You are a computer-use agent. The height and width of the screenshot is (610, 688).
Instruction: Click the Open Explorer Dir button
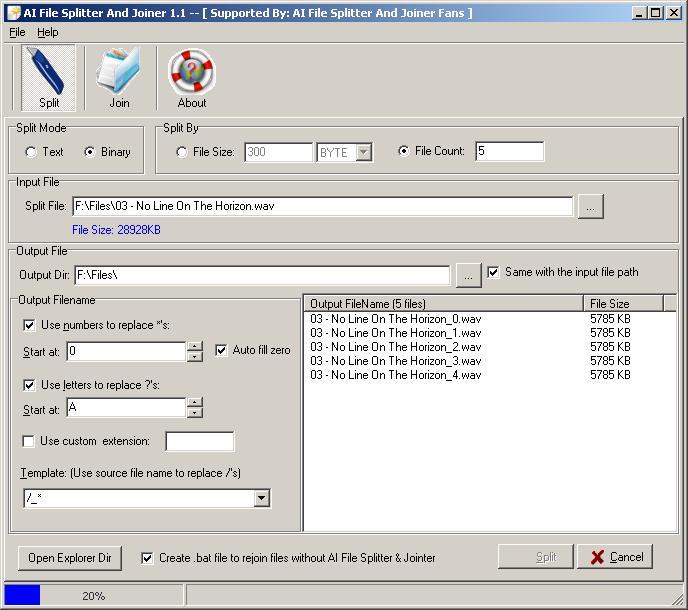(x=70, y=558)
